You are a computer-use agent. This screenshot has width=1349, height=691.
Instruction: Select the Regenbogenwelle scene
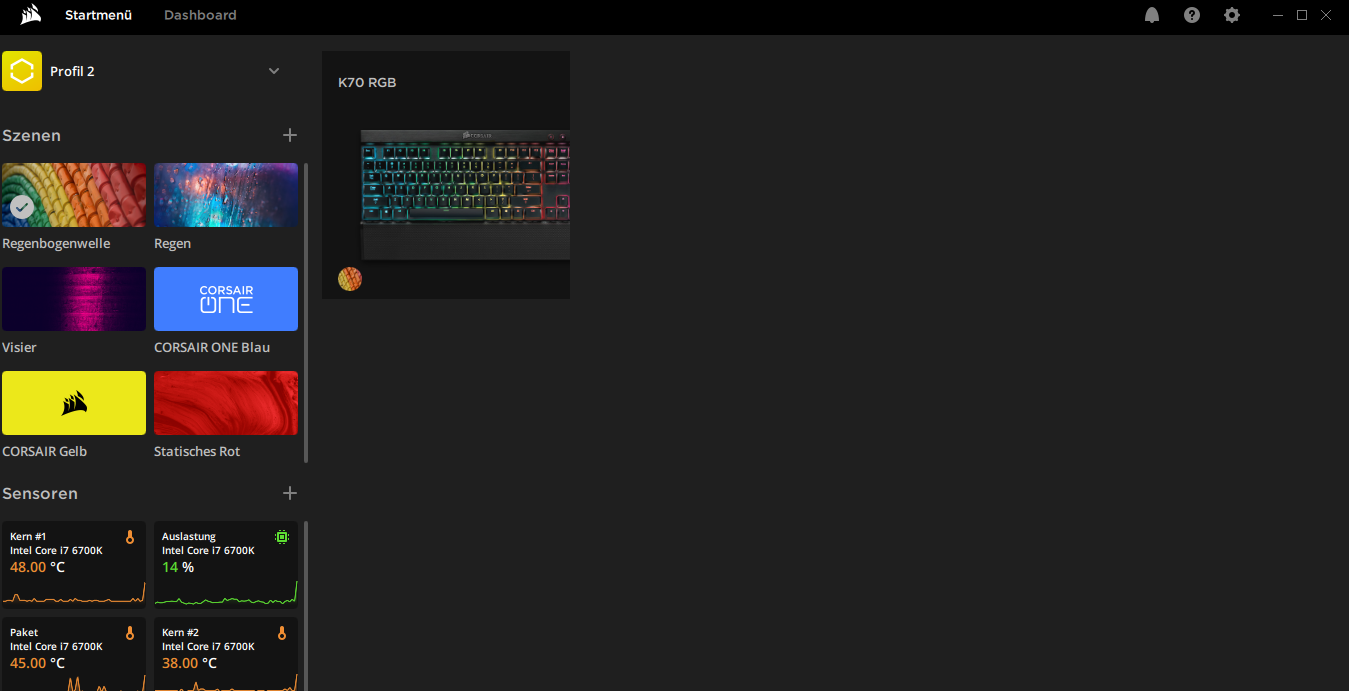click(74, 195)
